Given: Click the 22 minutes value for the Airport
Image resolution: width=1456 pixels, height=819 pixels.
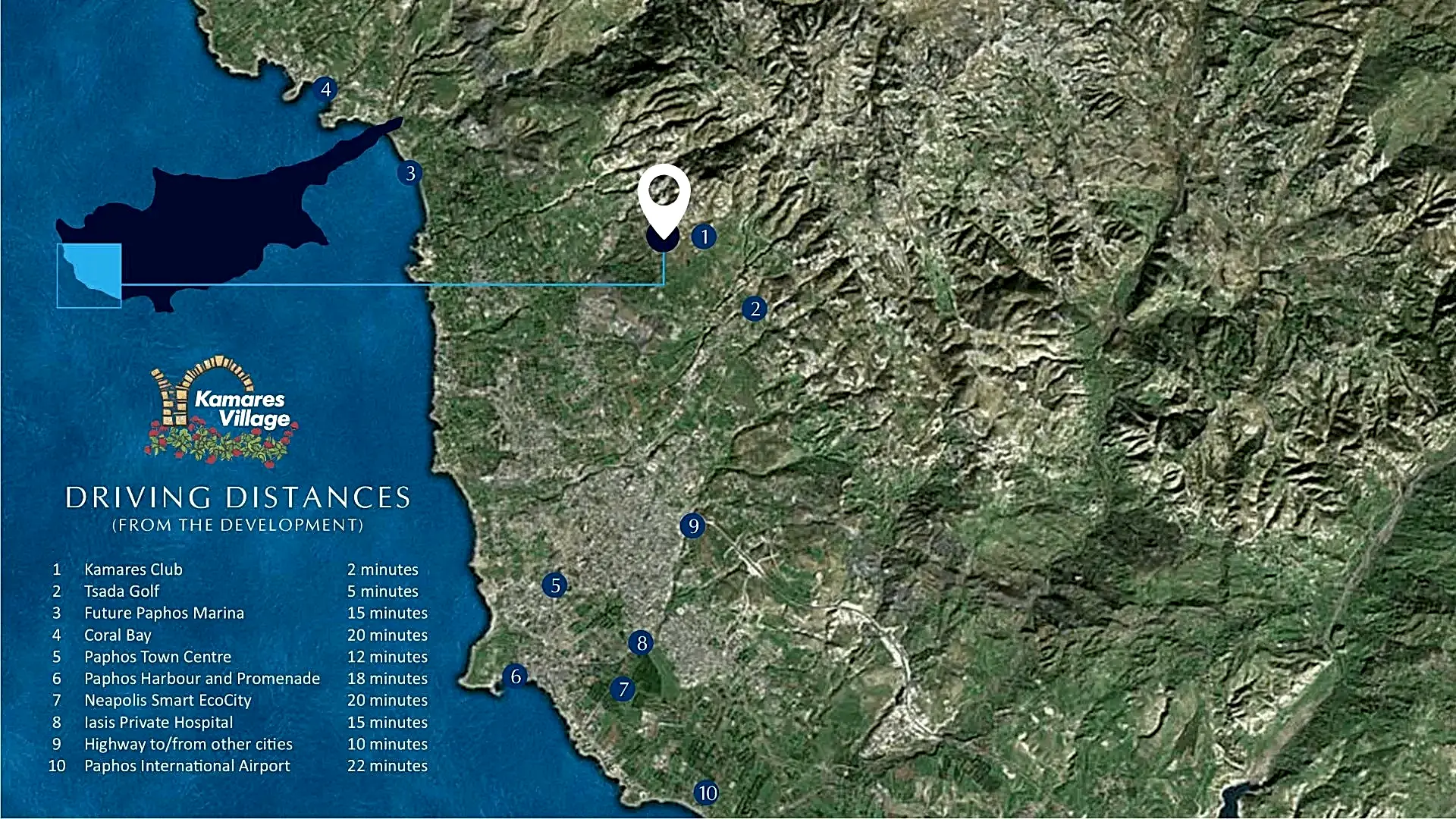Looking at the screenshot, I should (x=388, y=766).
